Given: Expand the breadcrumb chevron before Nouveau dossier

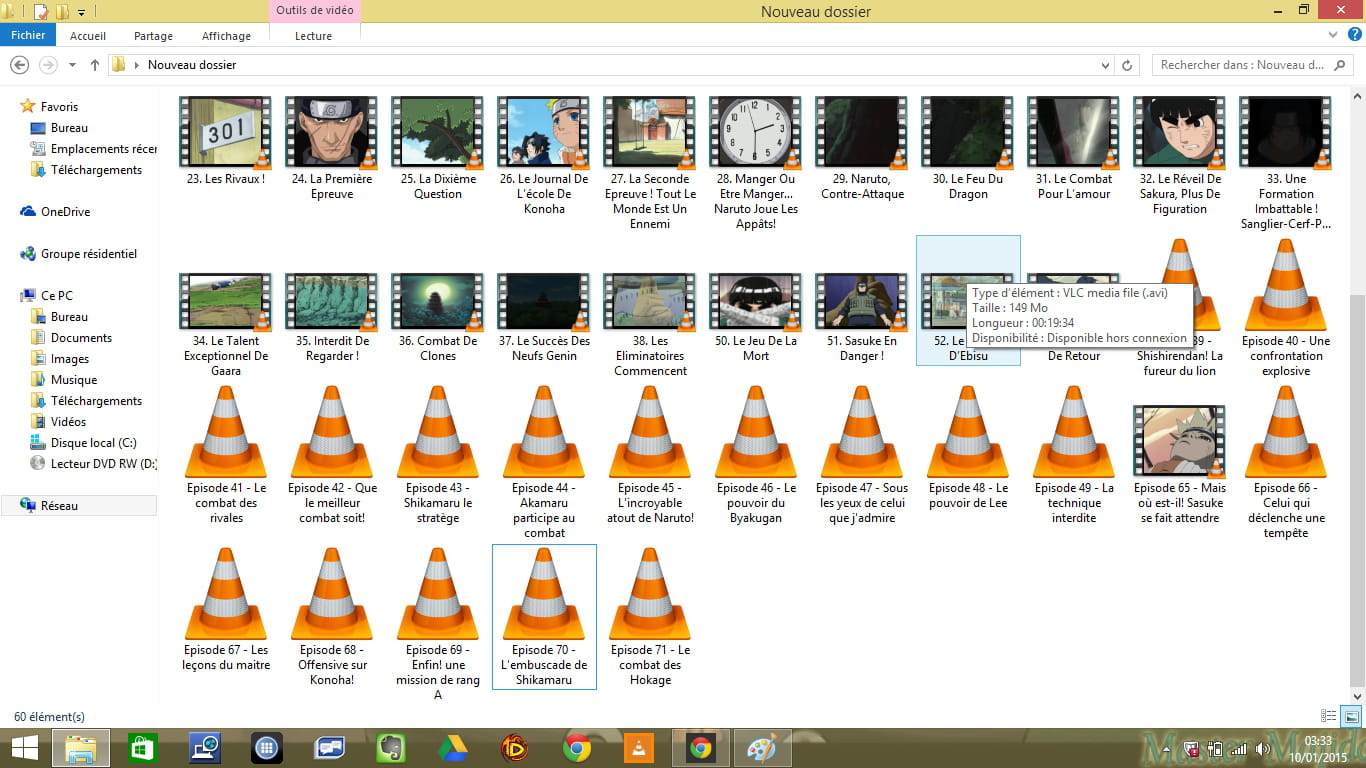Looking at the screenshot, I should (136, 65).
